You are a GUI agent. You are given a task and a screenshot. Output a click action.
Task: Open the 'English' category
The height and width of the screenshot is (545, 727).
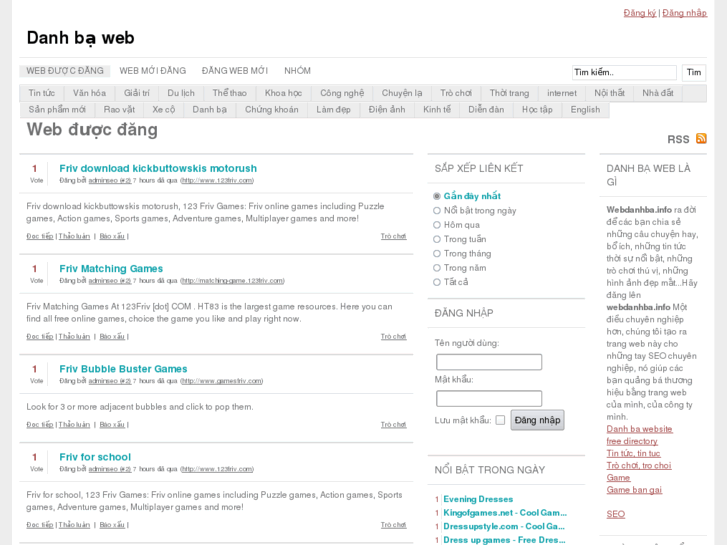(x=585, y=109)
